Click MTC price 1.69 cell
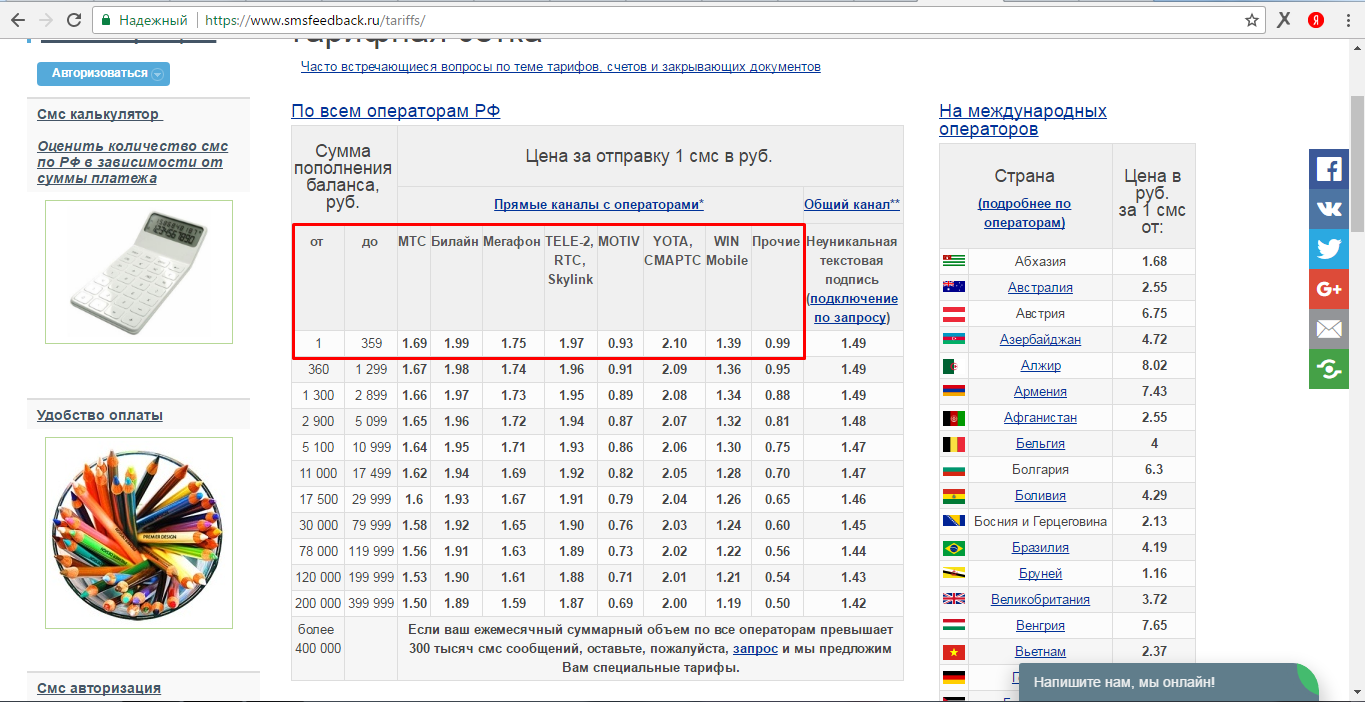The width and height of the screenshot is (1365, 702). [414, 343]
